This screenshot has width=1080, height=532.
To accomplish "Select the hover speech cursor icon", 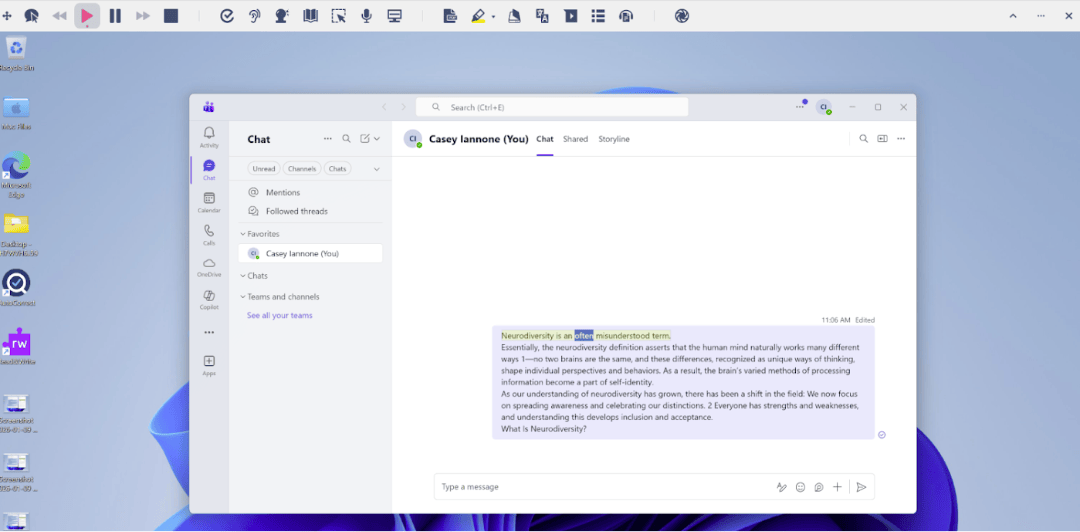I will [x=31, y=16].
